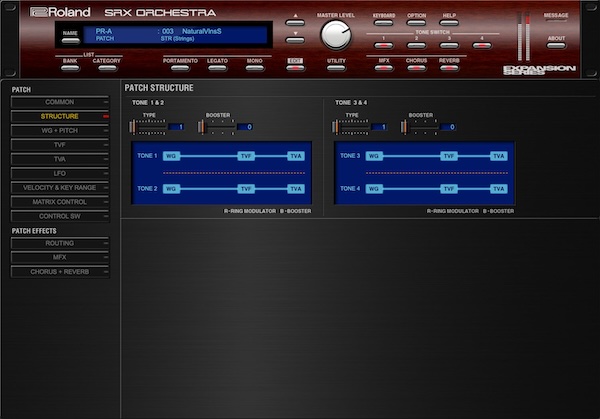Select previous patch with up arrow button
This screenshot has height=419, width=600.
coord(295,23)
